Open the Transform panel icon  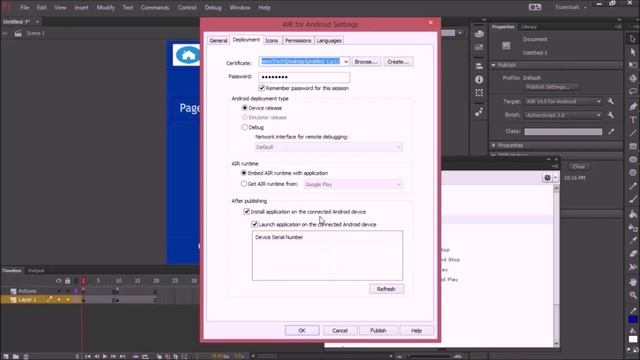click(479, 93)
